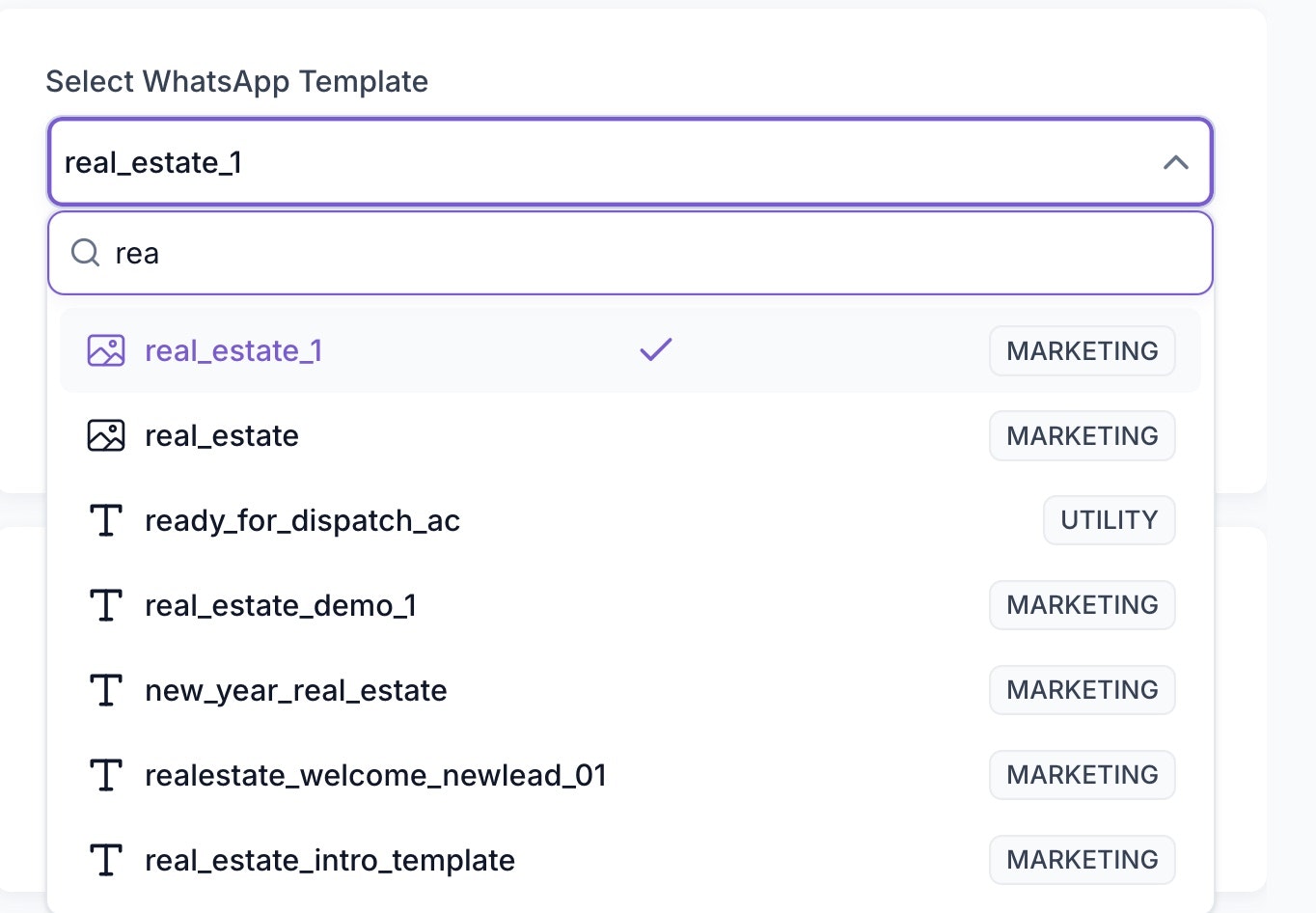Image resolution: width=1316 pixels, height=913 pixels.
Task: Click text icon beside real_estate_intro_template
Action: [x=106, y=860]
